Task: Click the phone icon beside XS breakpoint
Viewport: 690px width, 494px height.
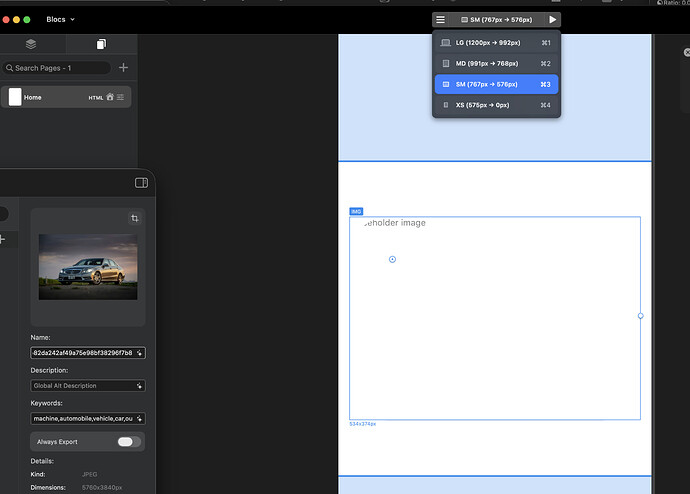Action: tap(446, 105)
